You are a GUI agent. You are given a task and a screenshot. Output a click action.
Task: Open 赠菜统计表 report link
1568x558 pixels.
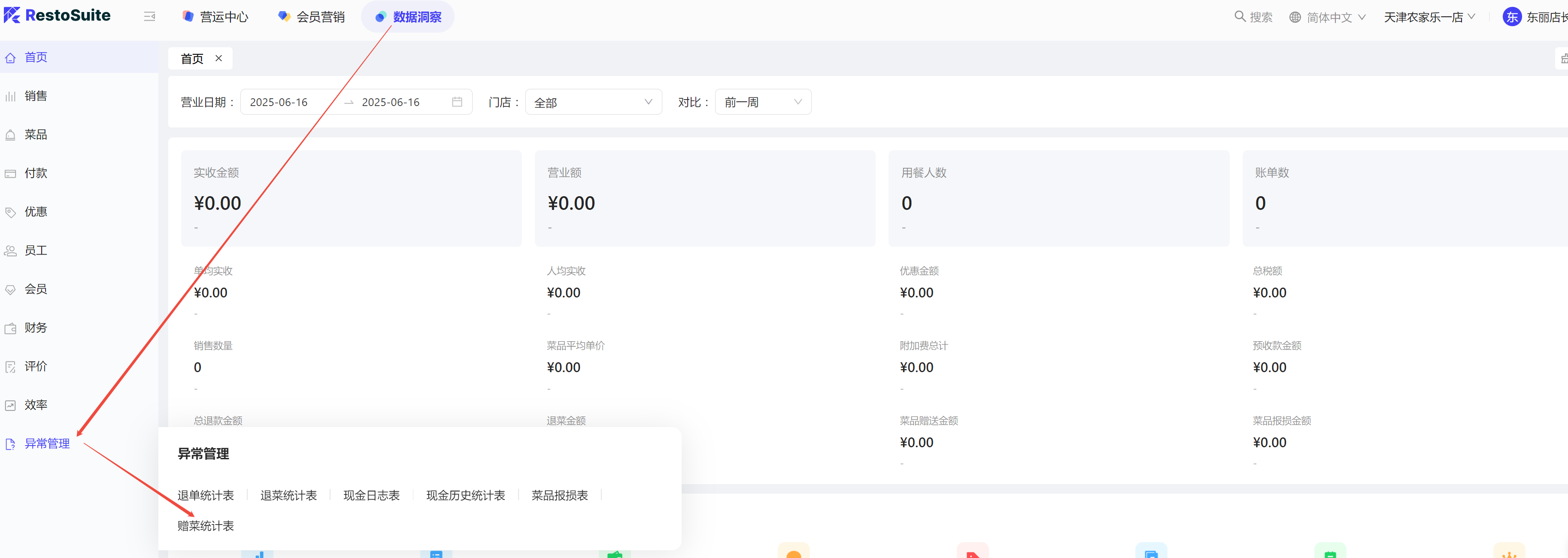(x=205, y=526)
